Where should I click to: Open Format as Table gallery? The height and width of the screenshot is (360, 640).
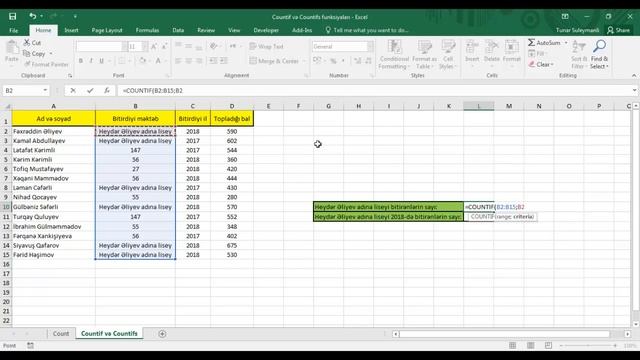(424, 55)
